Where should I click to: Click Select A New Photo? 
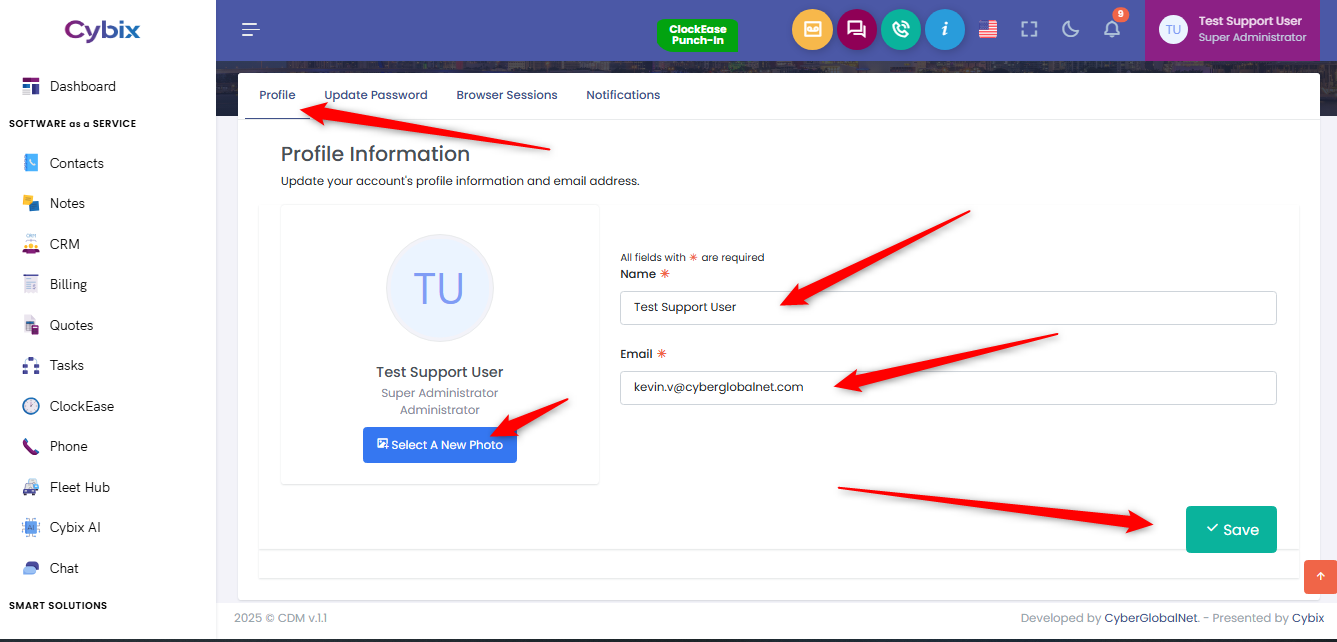[440, 445]
